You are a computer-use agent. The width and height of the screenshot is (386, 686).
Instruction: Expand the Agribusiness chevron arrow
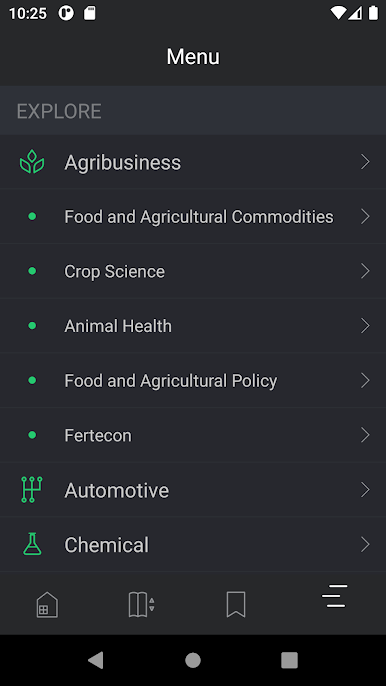click(365, 162)
